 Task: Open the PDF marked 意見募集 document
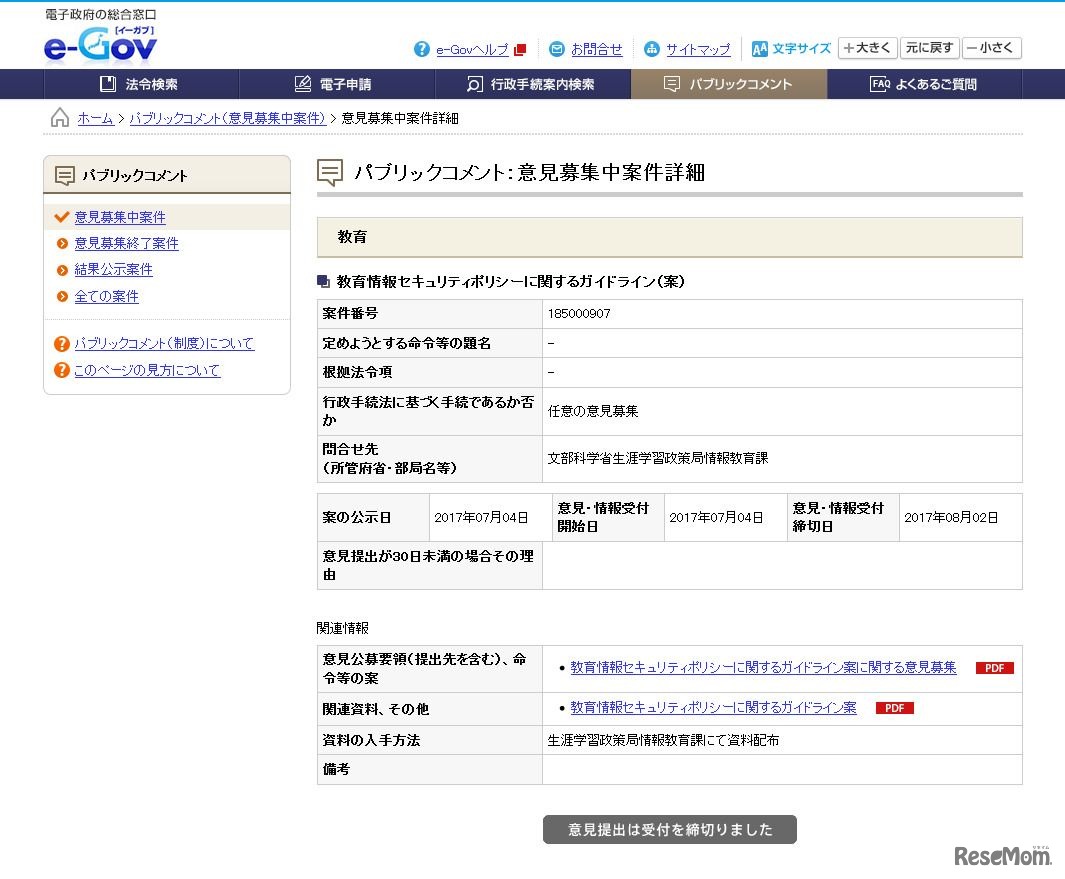click(x=763, y=667)
